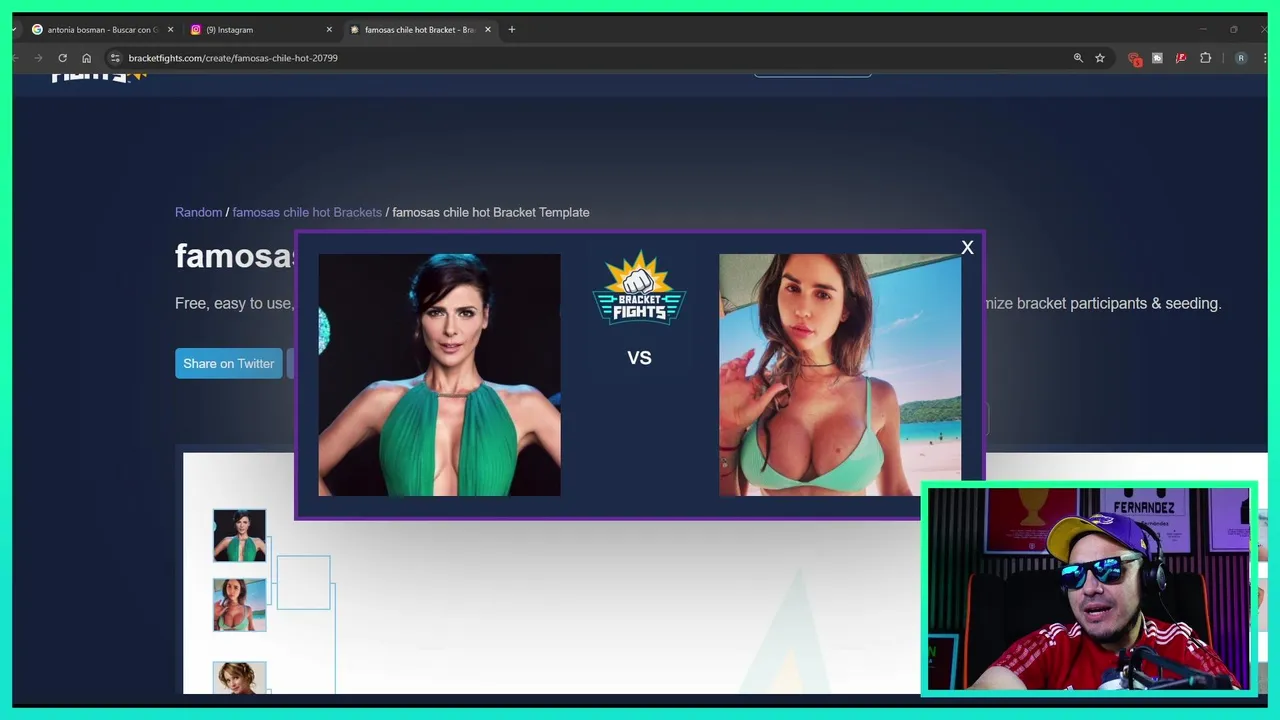1280x720 pixels.
Task: Open the Extensions puzzle menu
Action: 1205,58
